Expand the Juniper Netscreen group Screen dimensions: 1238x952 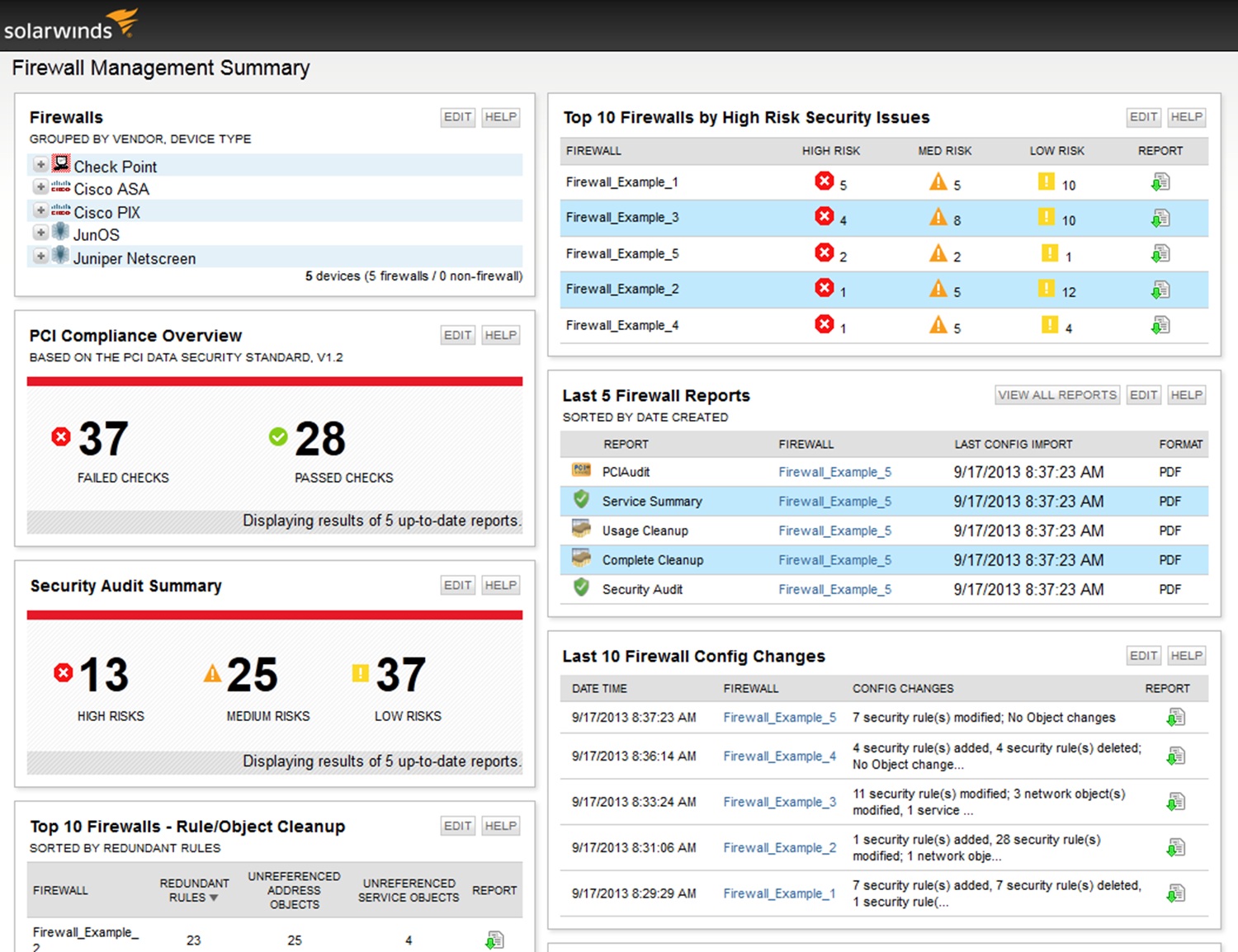click(x=40, y=256)
